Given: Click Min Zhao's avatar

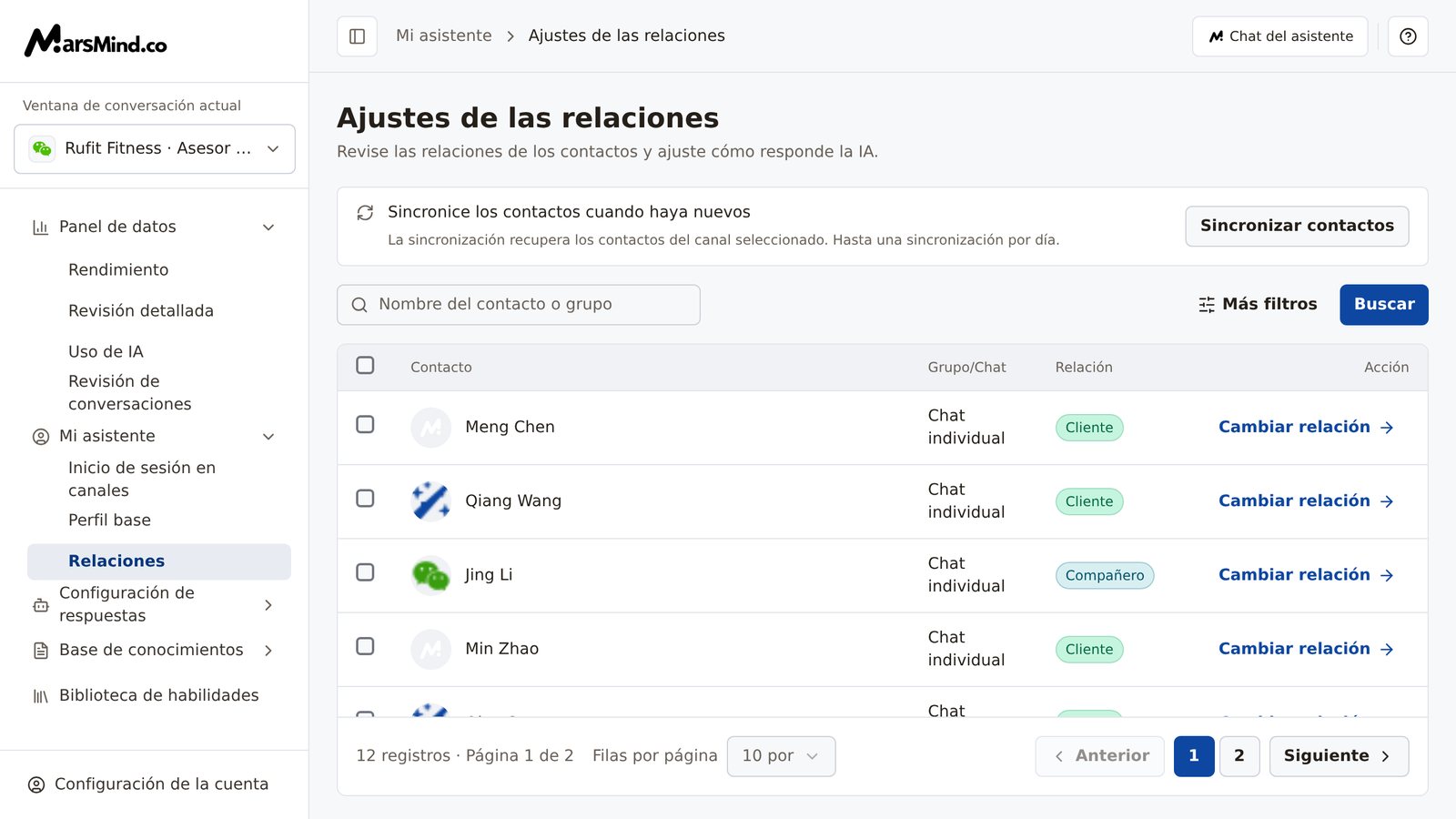Looking at the screenshot, I should click(x=430, y=649).
